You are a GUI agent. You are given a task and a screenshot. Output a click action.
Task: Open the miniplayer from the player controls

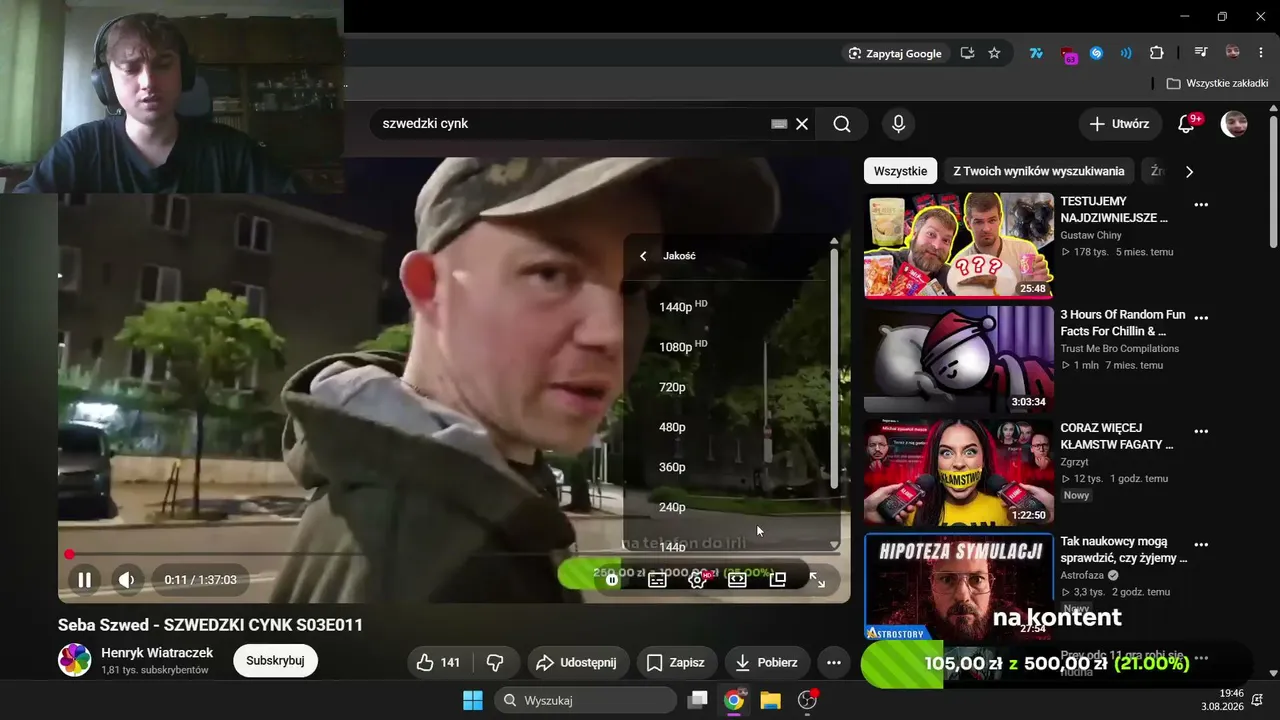coord(777,579)
